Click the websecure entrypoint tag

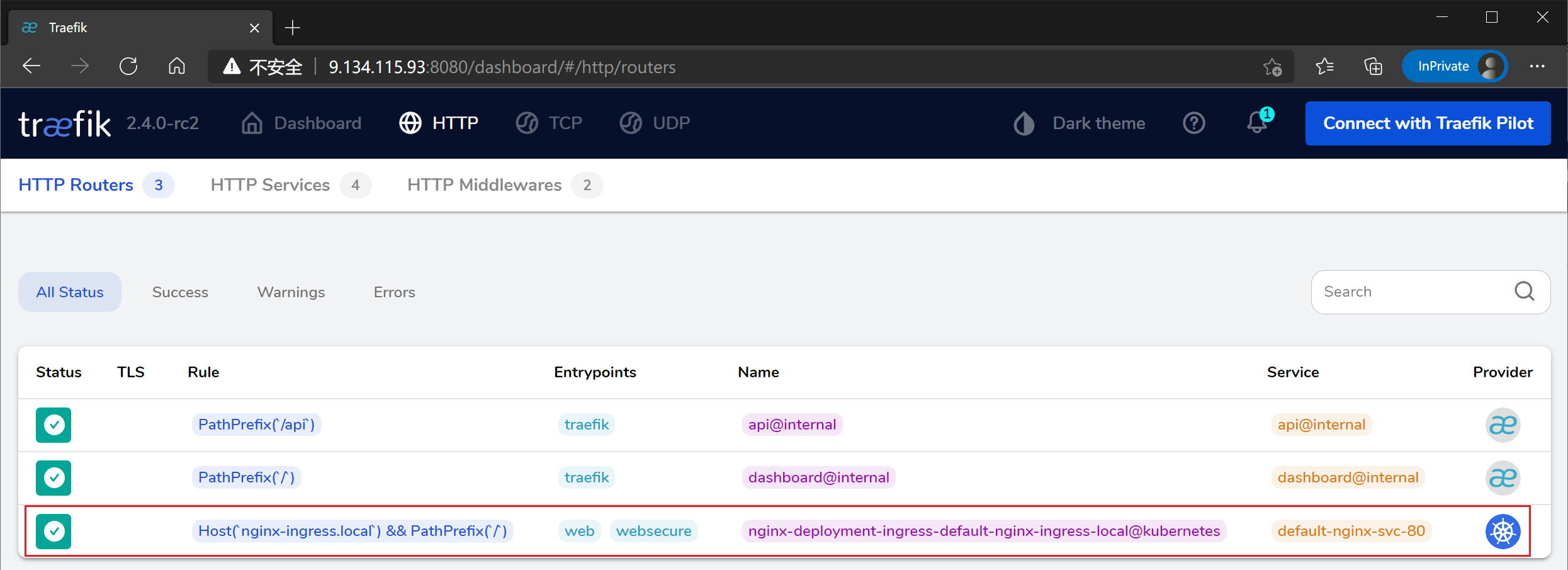[653, 531]
